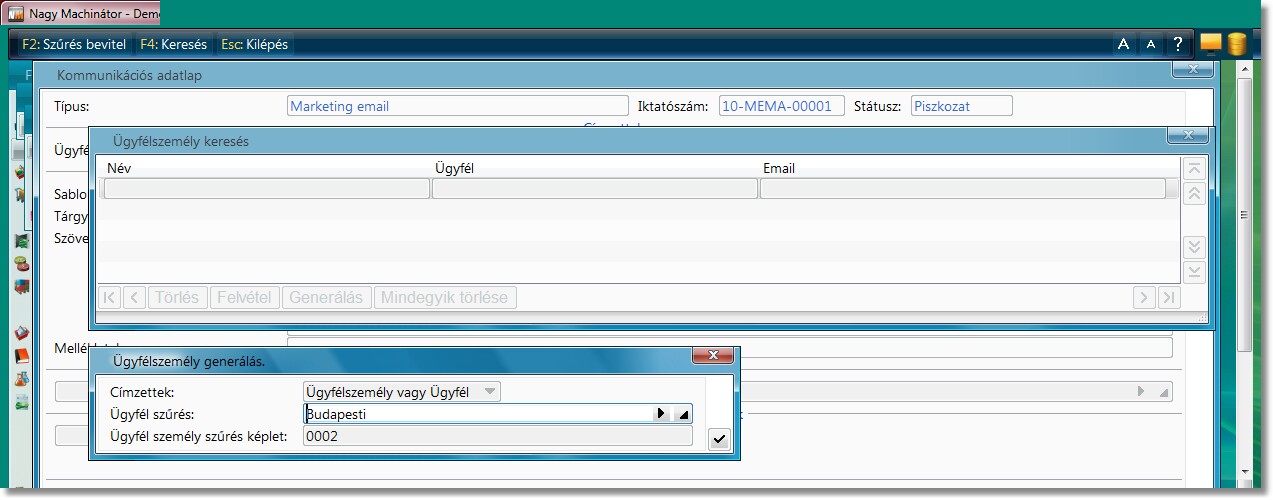Click main scrollbar down arrow
Image resolution: width=1273 pixels, height=500 pixels.
pos(1245,470)
